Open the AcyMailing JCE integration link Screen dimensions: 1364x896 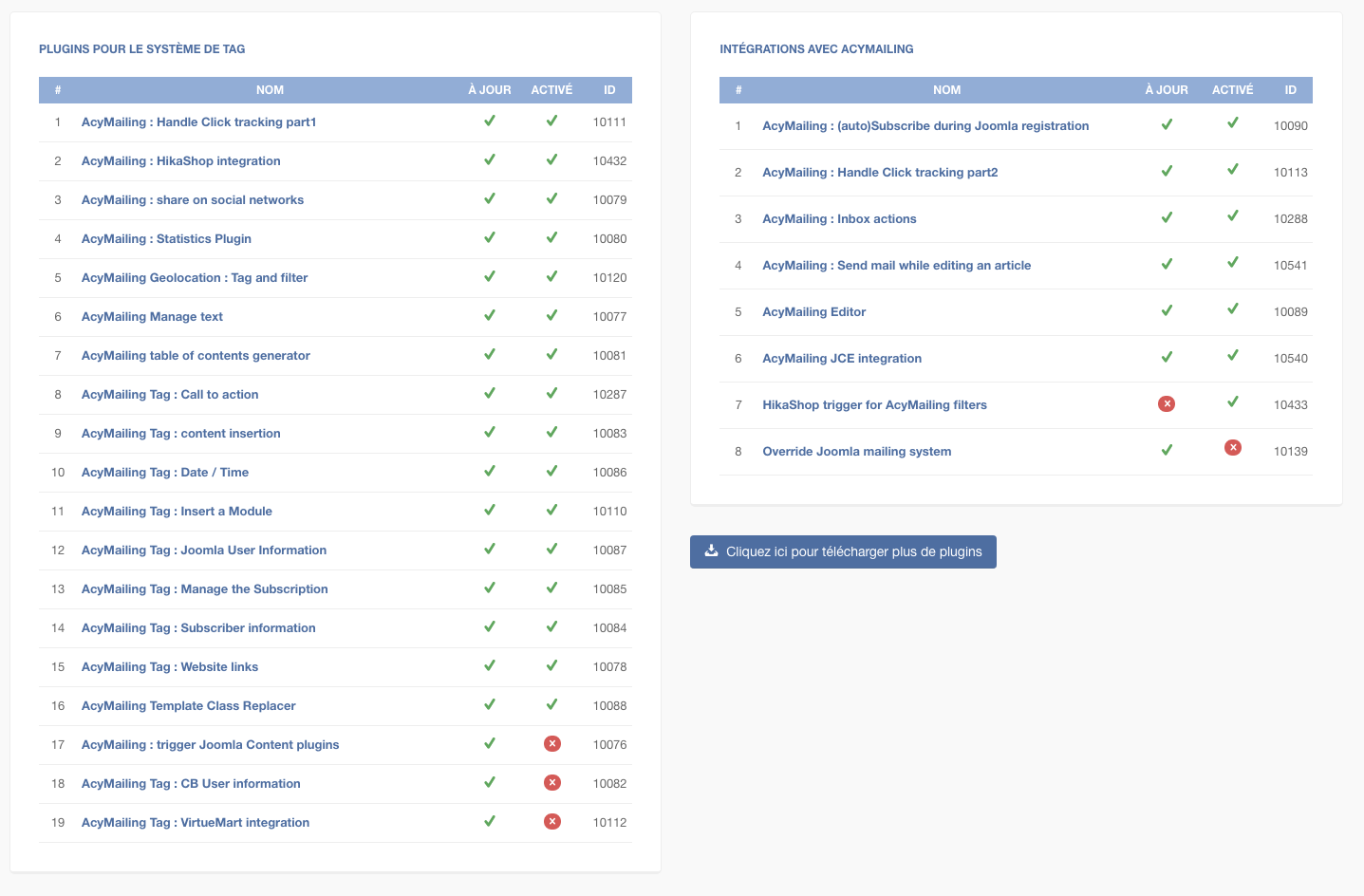tap(842, 359)
